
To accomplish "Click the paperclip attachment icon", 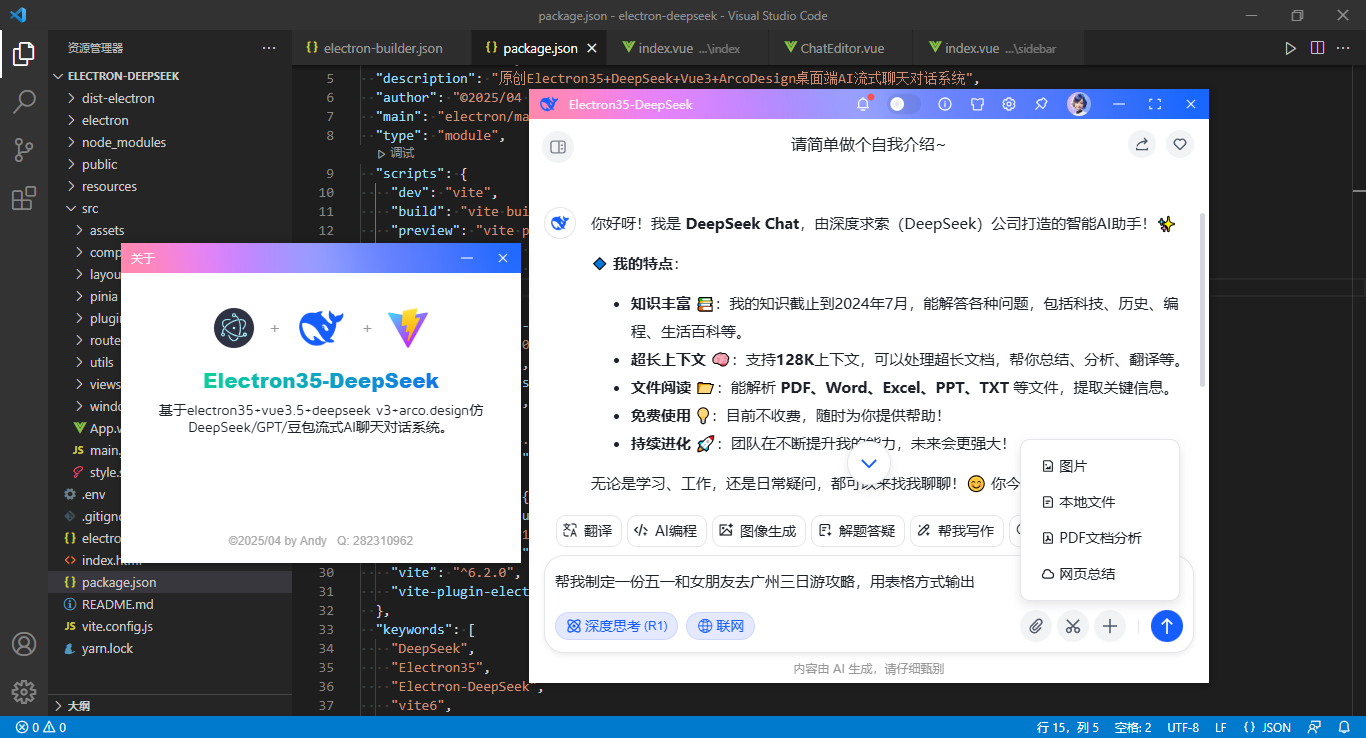I will (x=1036, y=626).
